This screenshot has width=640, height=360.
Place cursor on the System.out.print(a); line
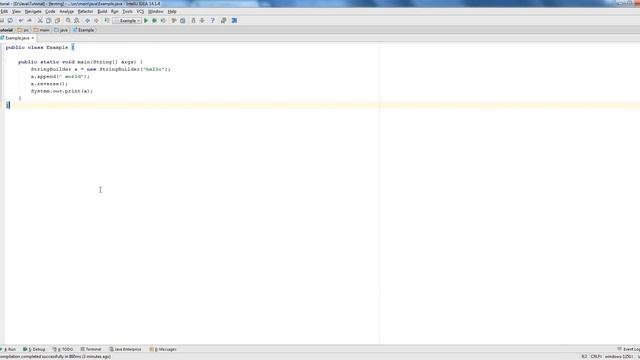point(62,91)
